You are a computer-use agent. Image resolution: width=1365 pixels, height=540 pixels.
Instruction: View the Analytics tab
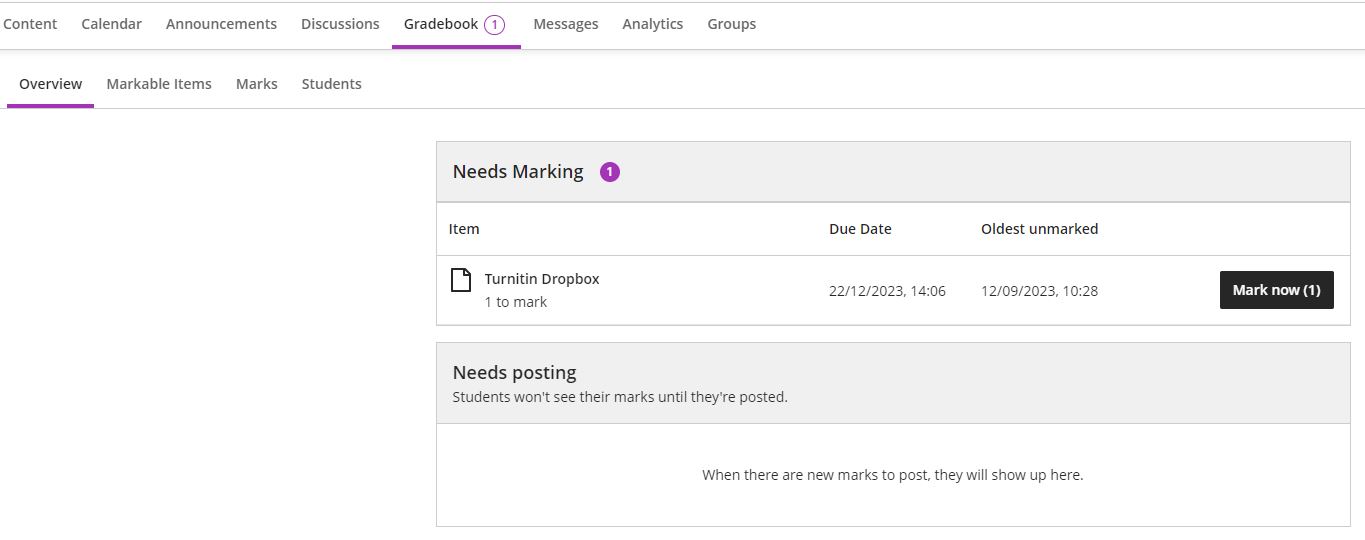tap(652, 24)
